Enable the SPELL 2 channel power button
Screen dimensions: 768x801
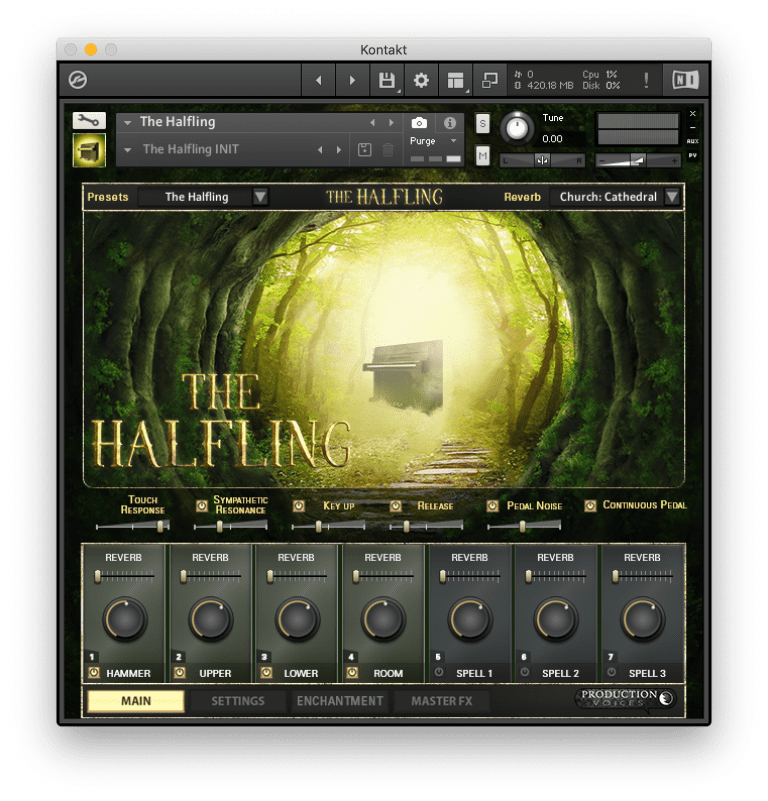pyautogui.click(x=524, y=672)
